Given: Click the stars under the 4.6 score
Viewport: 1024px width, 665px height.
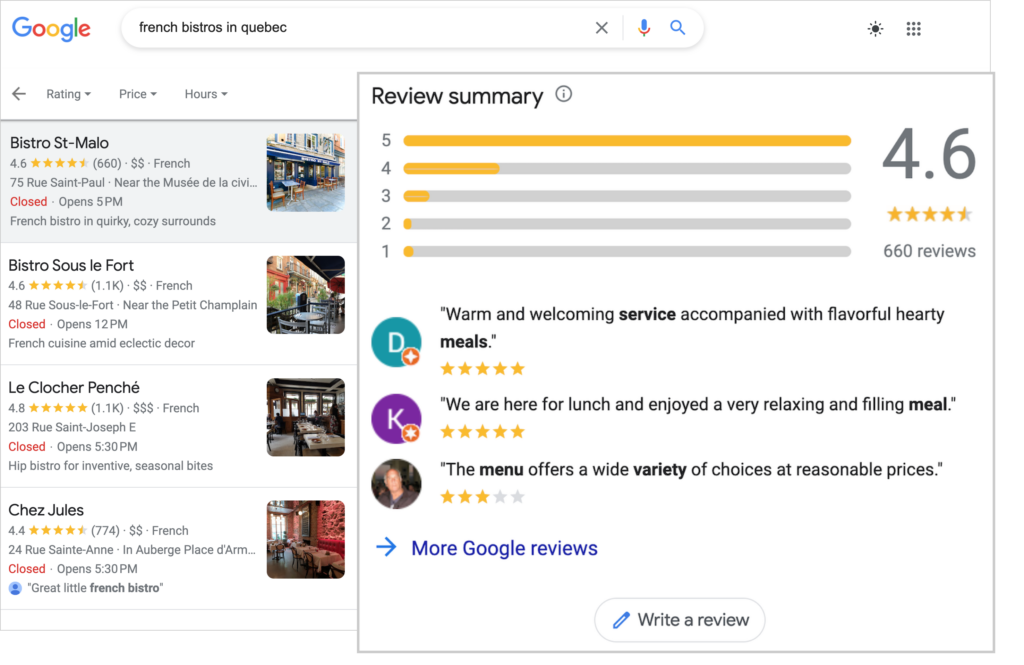Looking at the screenshot, I should (x=929, y=214).
